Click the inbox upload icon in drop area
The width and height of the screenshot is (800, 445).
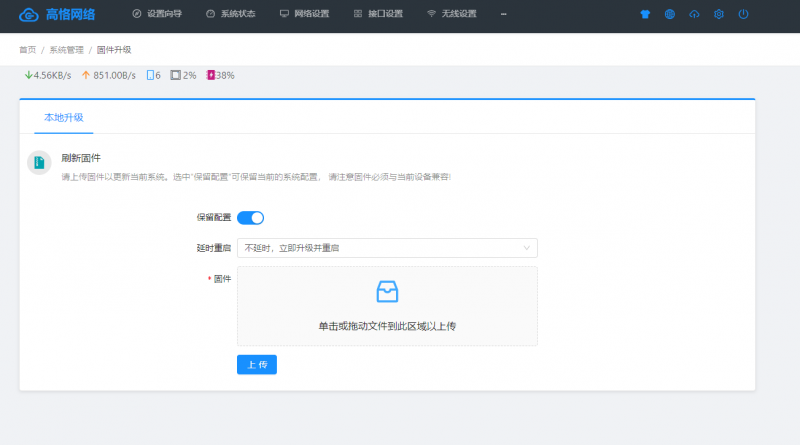tap(387, 291)
